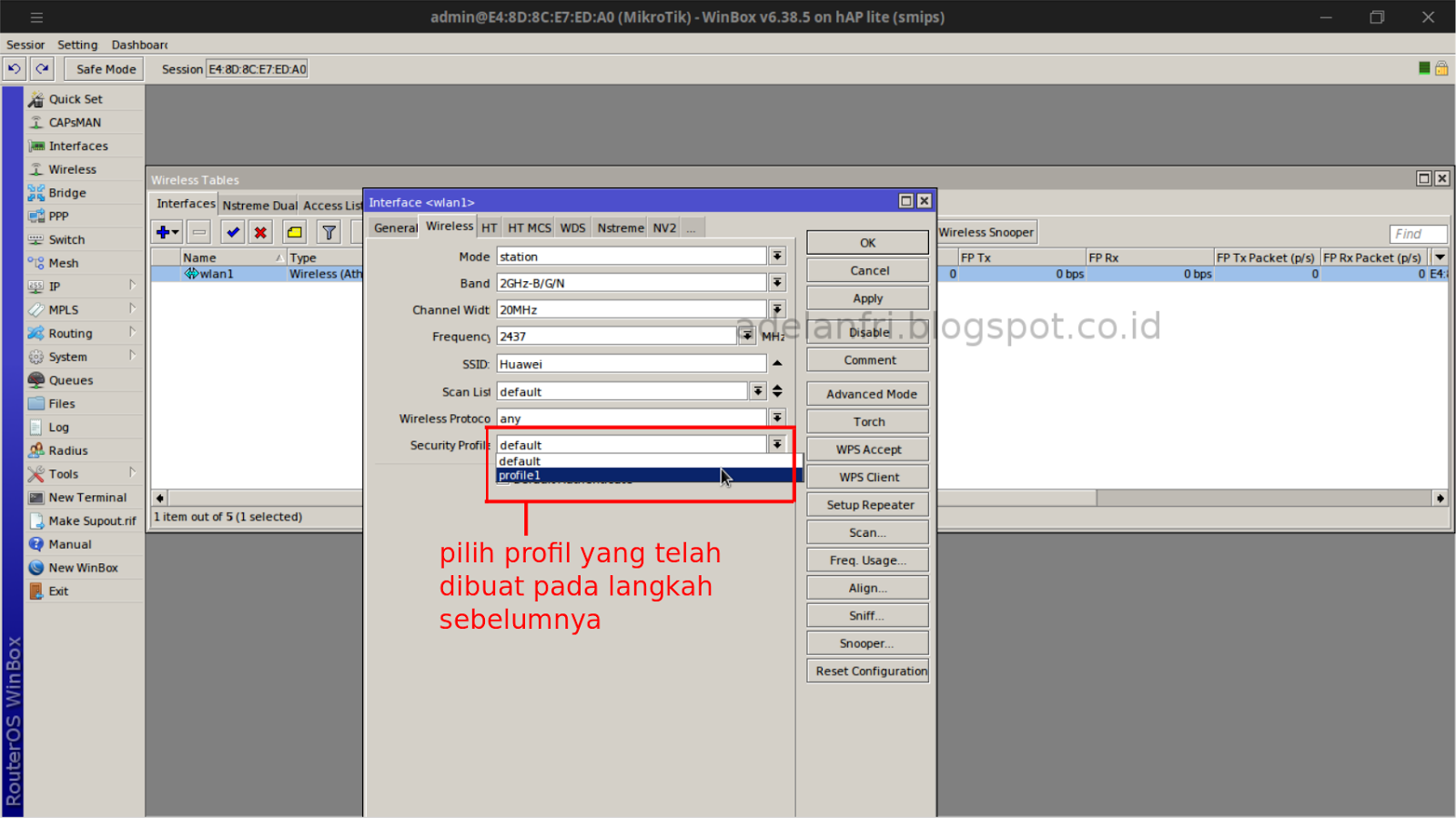Click the blue plus add button

pyautogui.click(x=167, y=233)
